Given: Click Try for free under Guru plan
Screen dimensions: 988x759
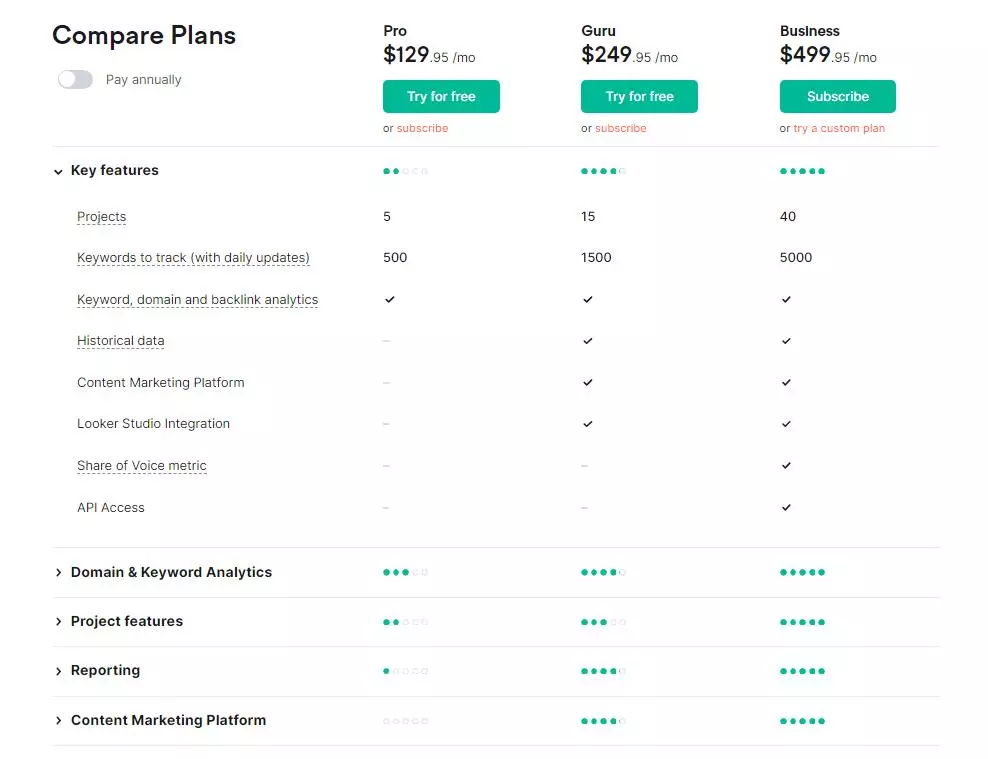Looking at the screenshot, I should tap(639, 96).
